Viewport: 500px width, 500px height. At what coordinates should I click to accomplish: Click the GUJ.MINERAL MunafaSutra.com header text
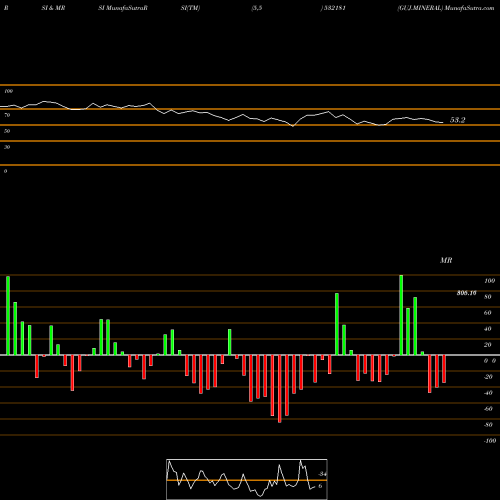pos(446,8)
